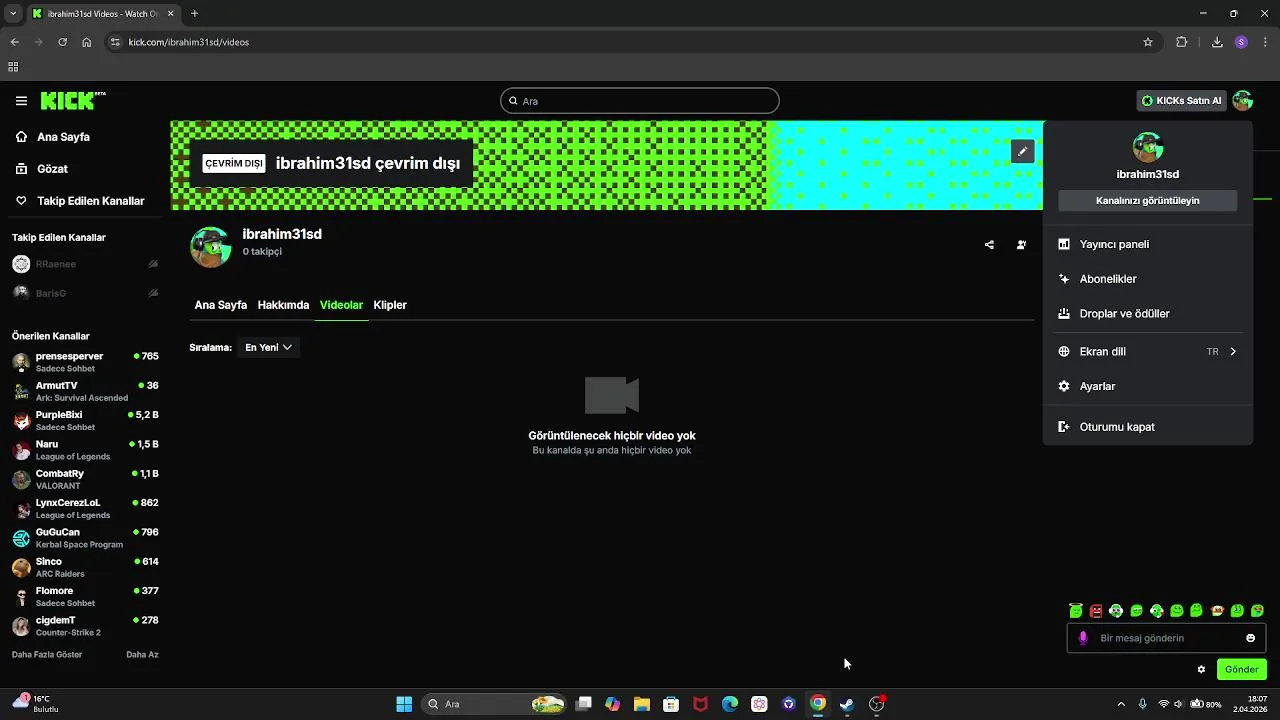Screen dimensions: 1280x720
Task: Click ibrahim31sd channel avatar picture
Action: coord(211,247)
